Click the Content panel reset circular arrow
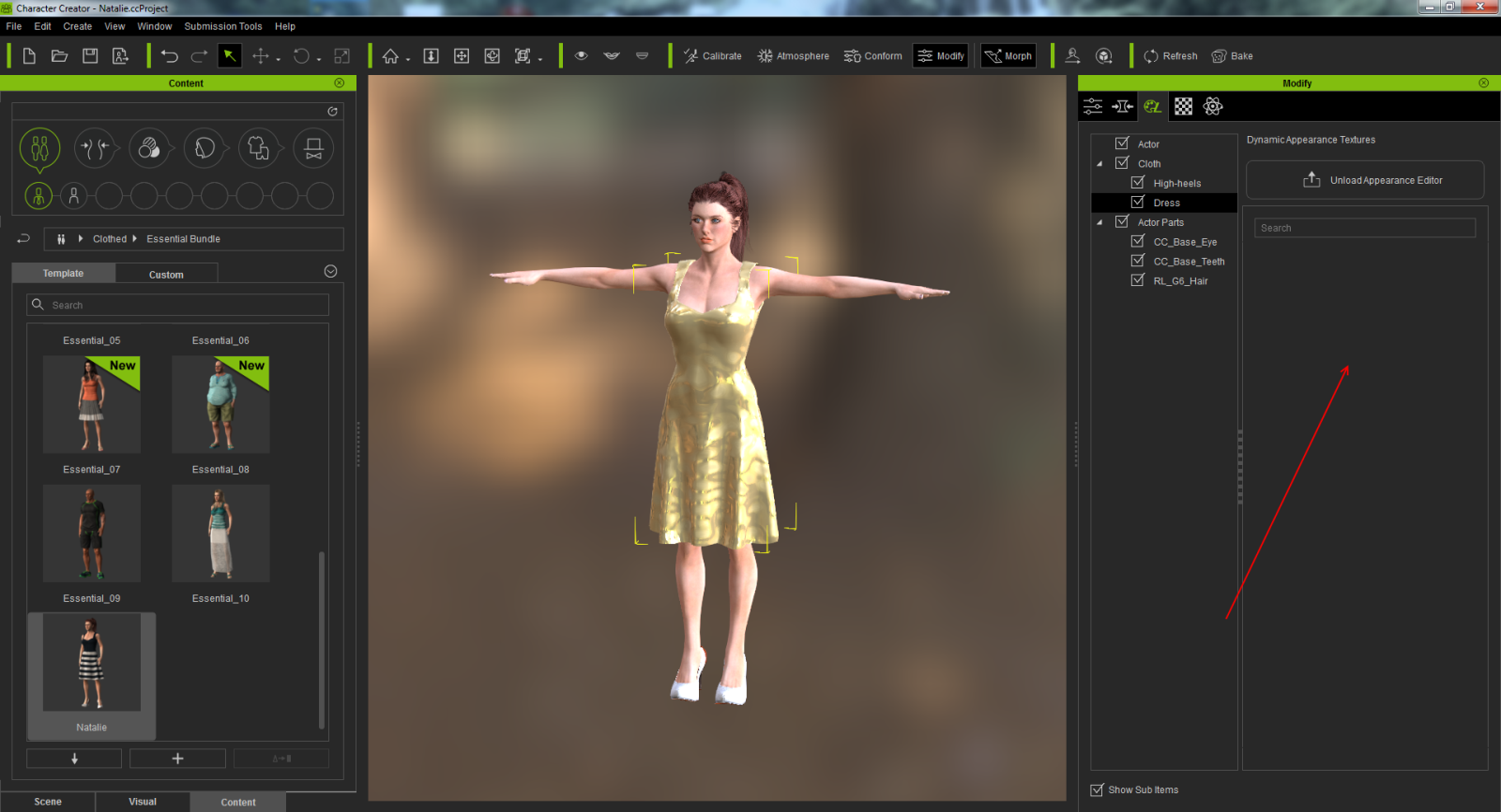 pos(332,112)
